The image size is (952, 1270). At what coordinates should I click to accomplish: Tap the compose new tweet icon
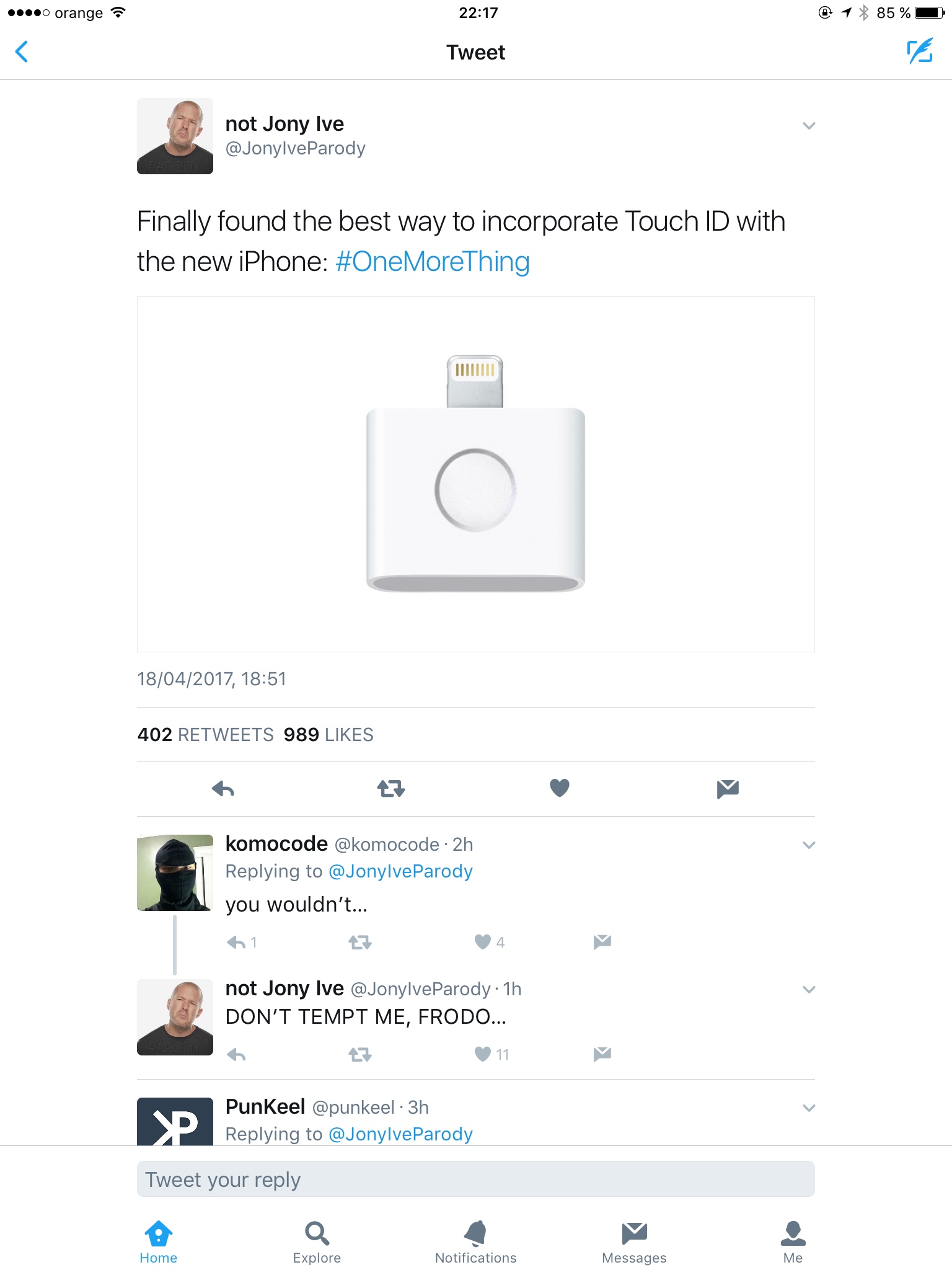pyautogui.click(x=920, y=51)
